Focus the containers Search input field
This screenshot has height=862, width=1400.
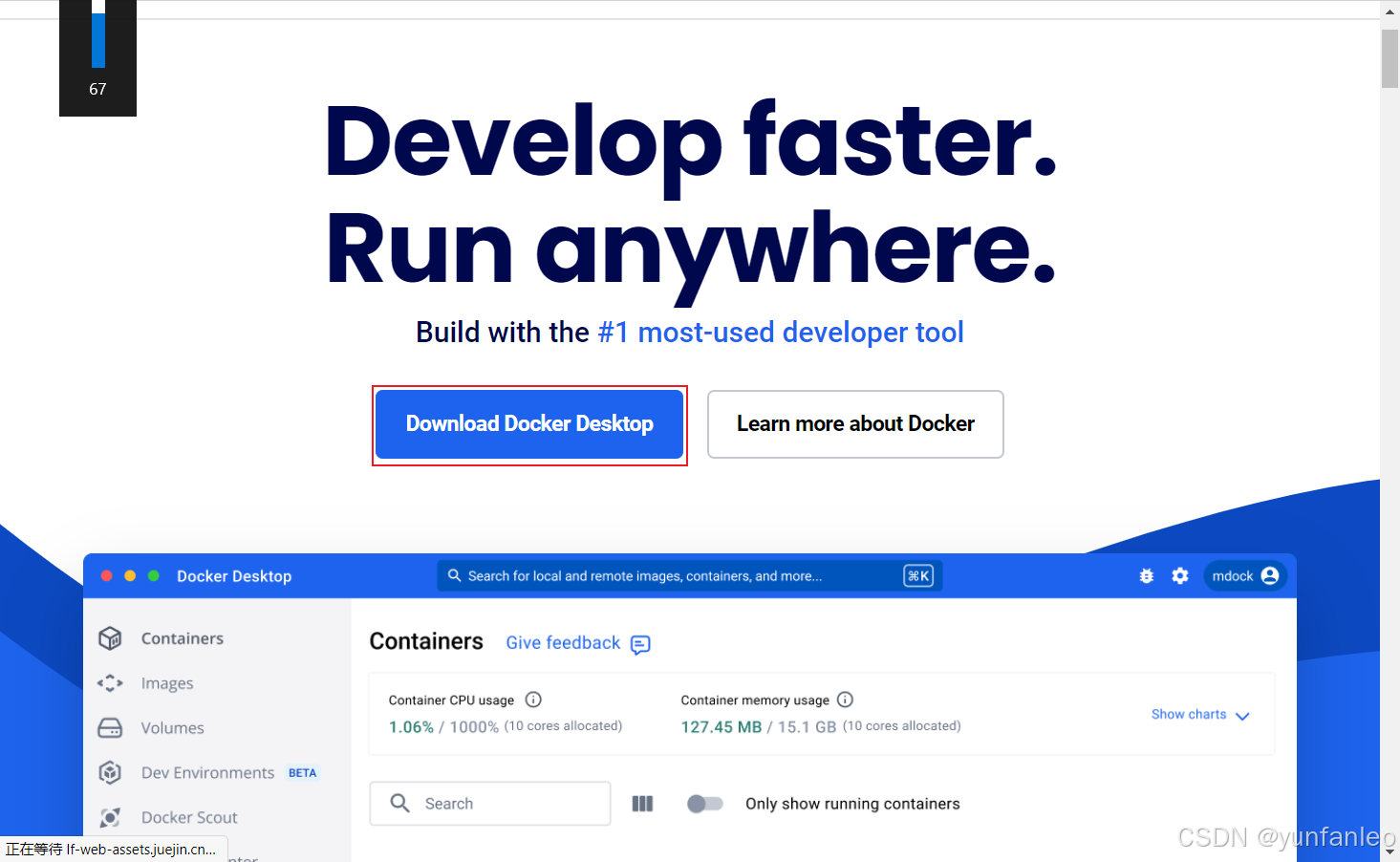coord(490,804)
